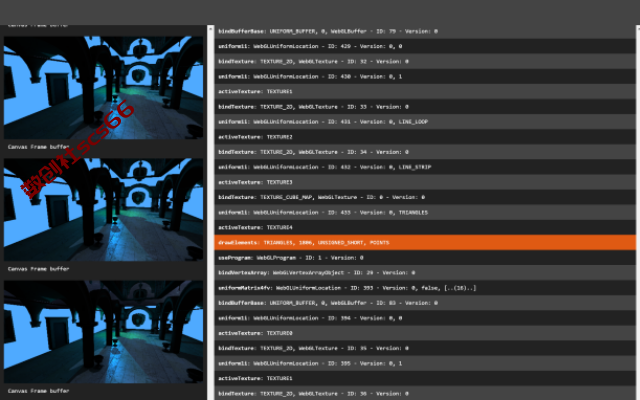This screenshot has width=640, height=400.
Task: Select the bindTexture TEXTURE_CUBE_MAP command
Action: click(x=425, y=197)
